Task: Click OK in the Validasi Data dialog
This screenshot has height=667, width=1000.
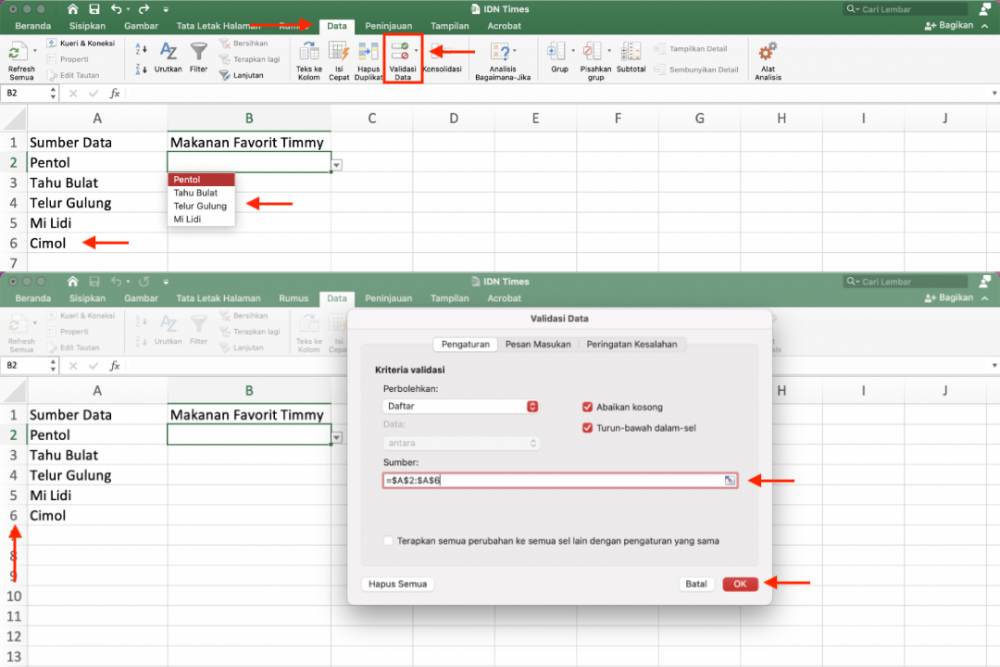Action: click(x=740, y=584)
